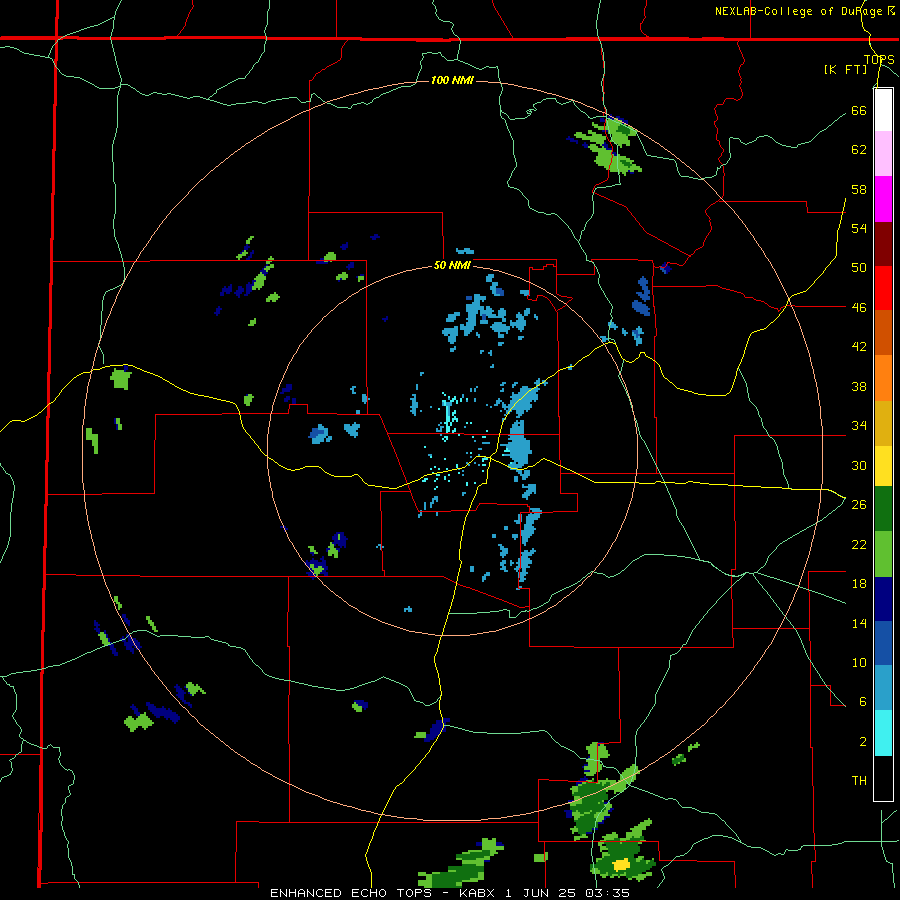
Task: Select the dark green legend band
Action: tap(883, 509)
